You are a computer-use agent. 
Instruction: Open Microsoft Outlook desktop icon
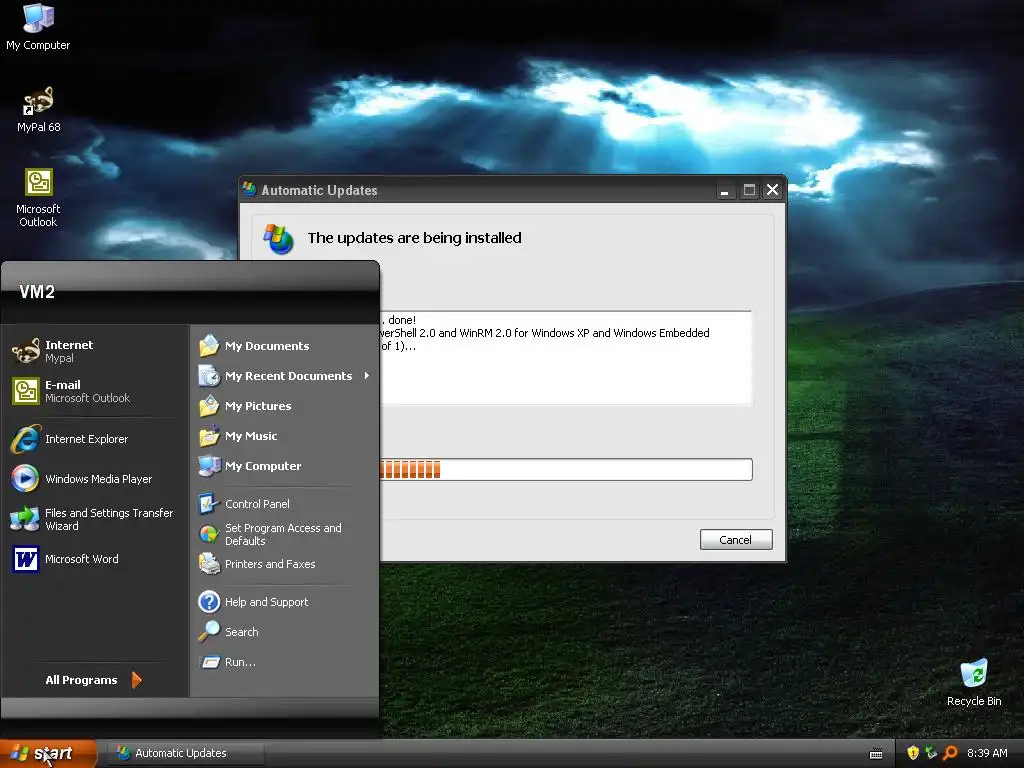click(x=38, y=198)
